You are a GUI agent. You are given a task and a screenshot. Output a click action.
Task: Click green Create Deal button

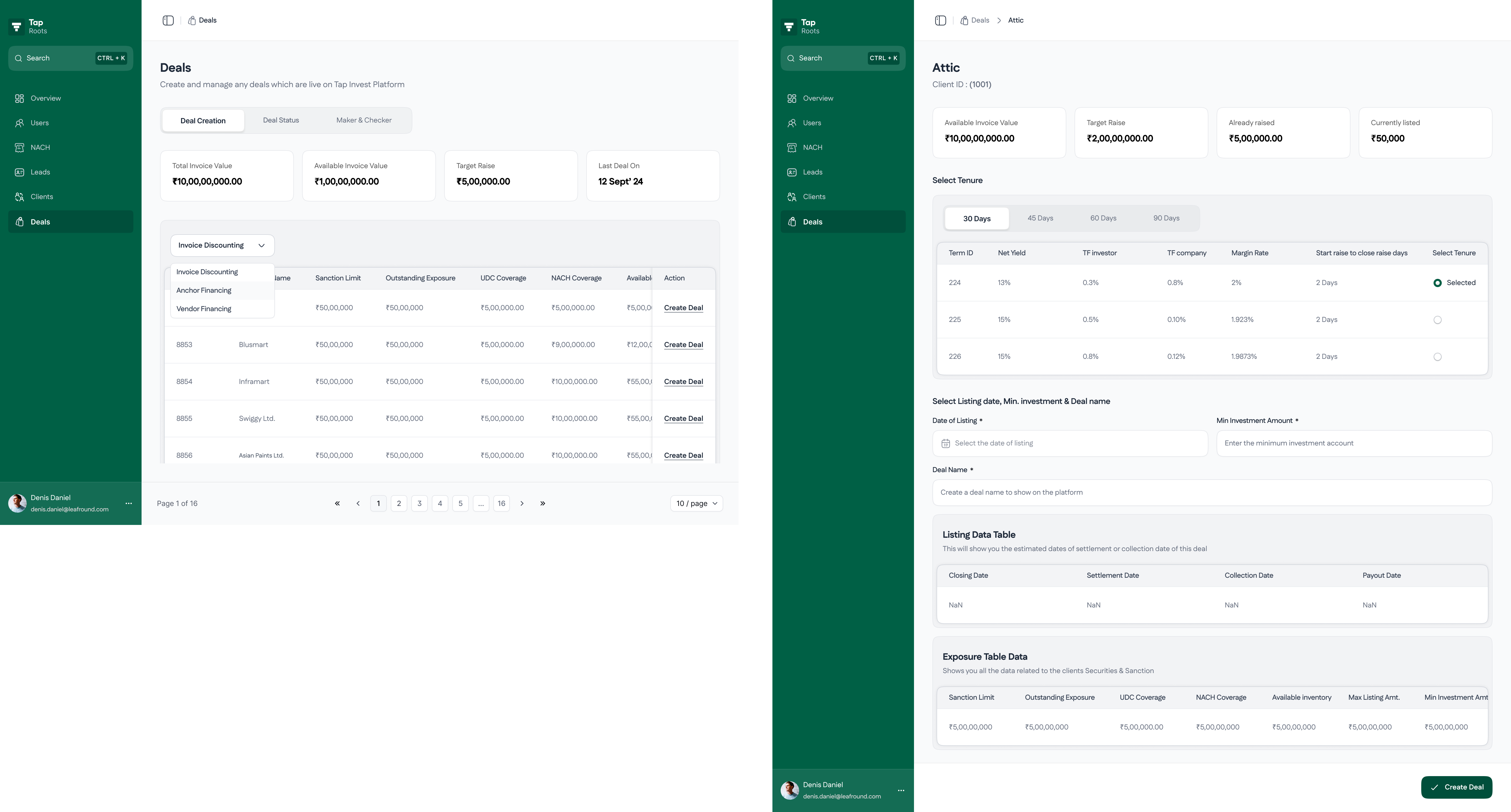(1456, 787)
